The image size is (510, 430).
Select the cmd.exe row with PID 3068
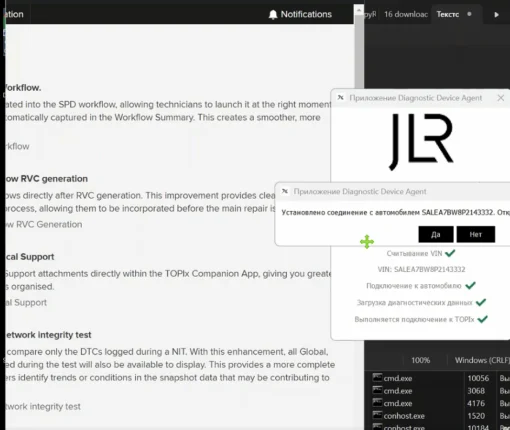[x=440, y=391]
